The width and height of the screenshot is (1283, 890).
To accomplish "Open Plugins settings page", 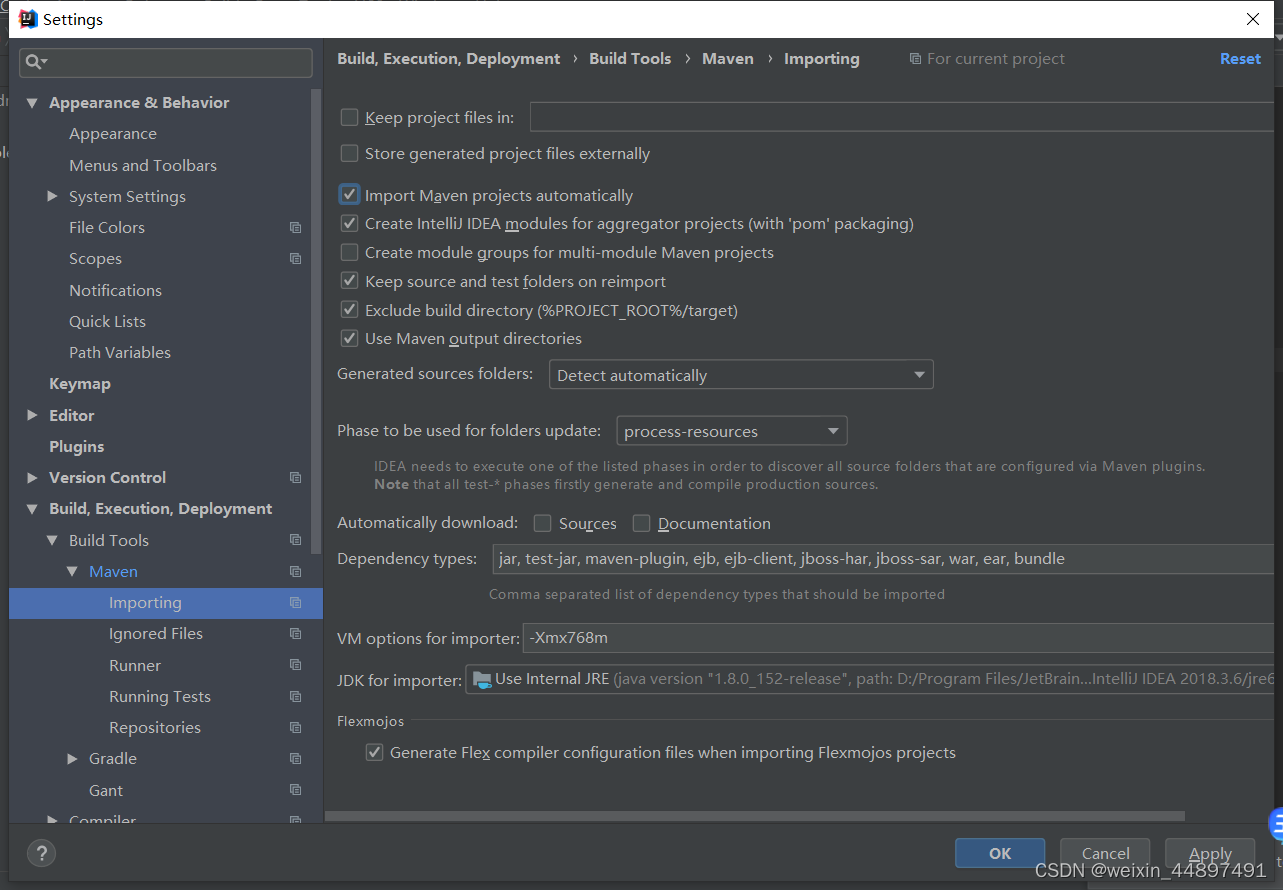I will click(77, 446).
